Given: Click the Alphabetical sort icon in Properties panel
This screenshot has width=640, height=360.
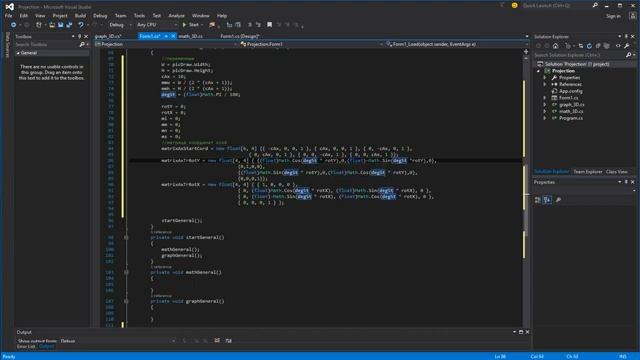Looking at the screenshot, I should (x=547, y=200).
